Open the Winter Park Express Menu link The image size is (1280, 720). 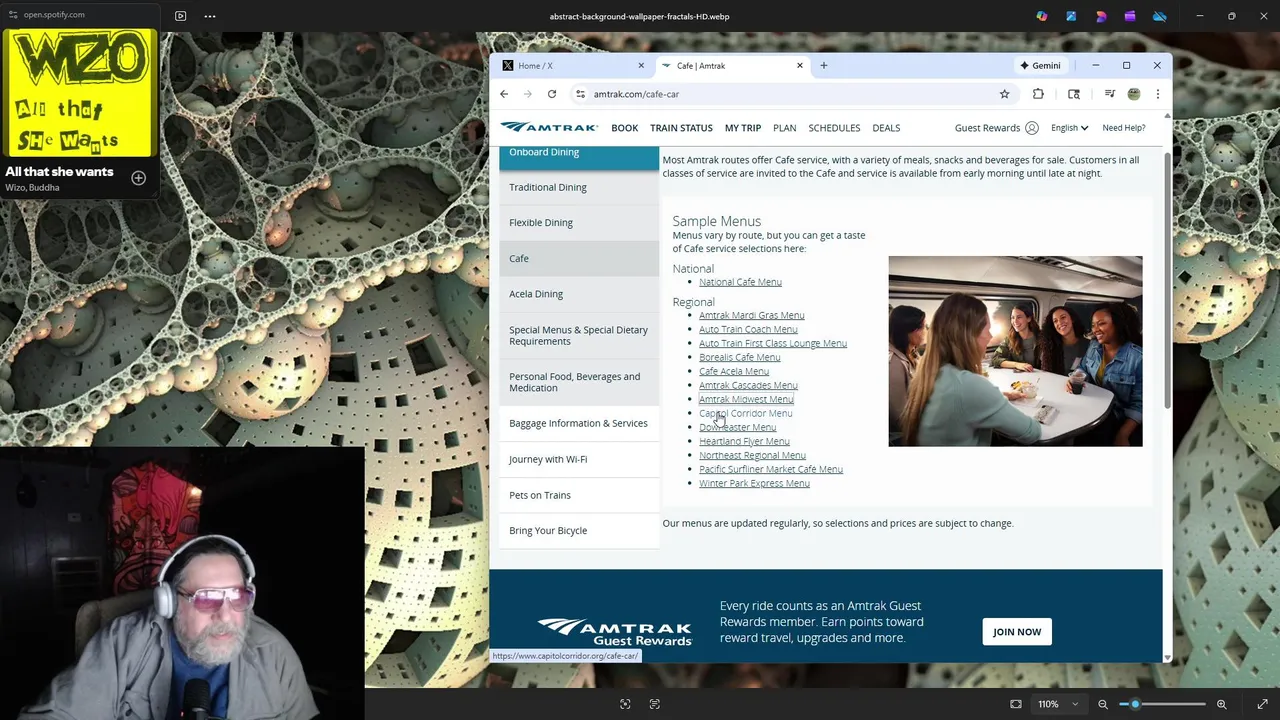(x=754, y=484)
